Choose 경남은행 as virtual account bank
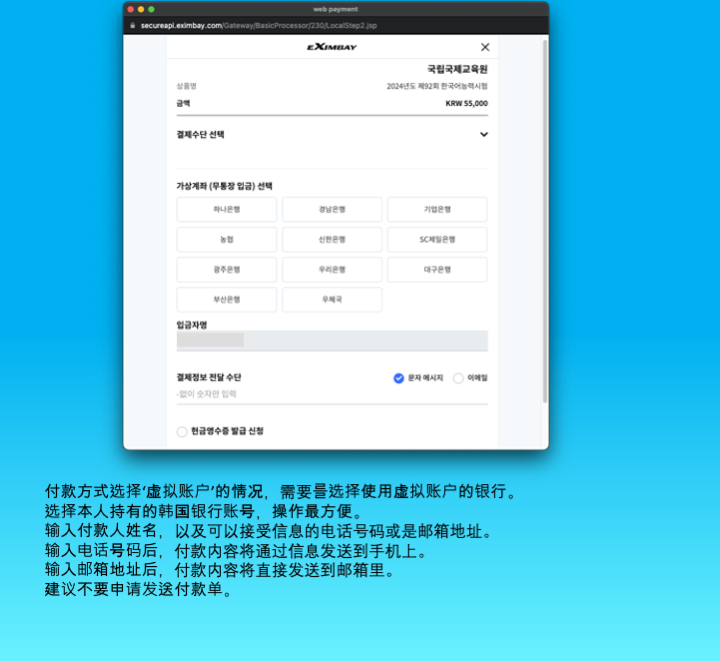Viewport: 720px width, 661px height. (332, 210)
